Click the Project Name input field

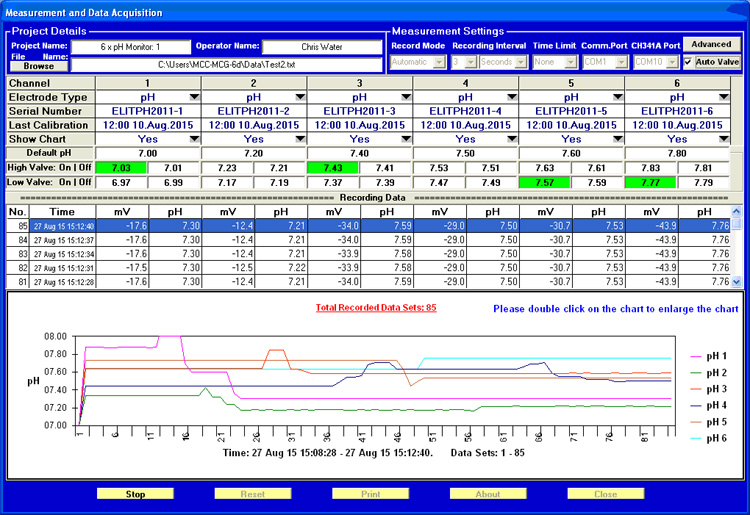[x=129, y=47]
